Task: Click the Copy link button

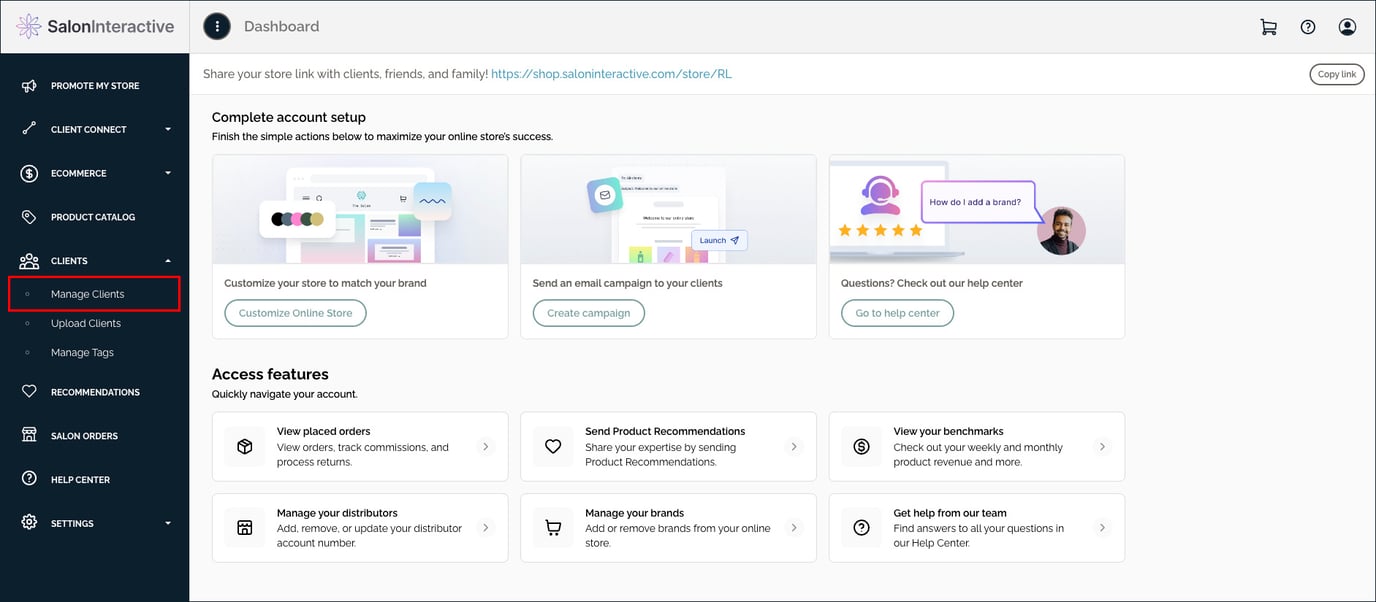Action: [1337, 74]
